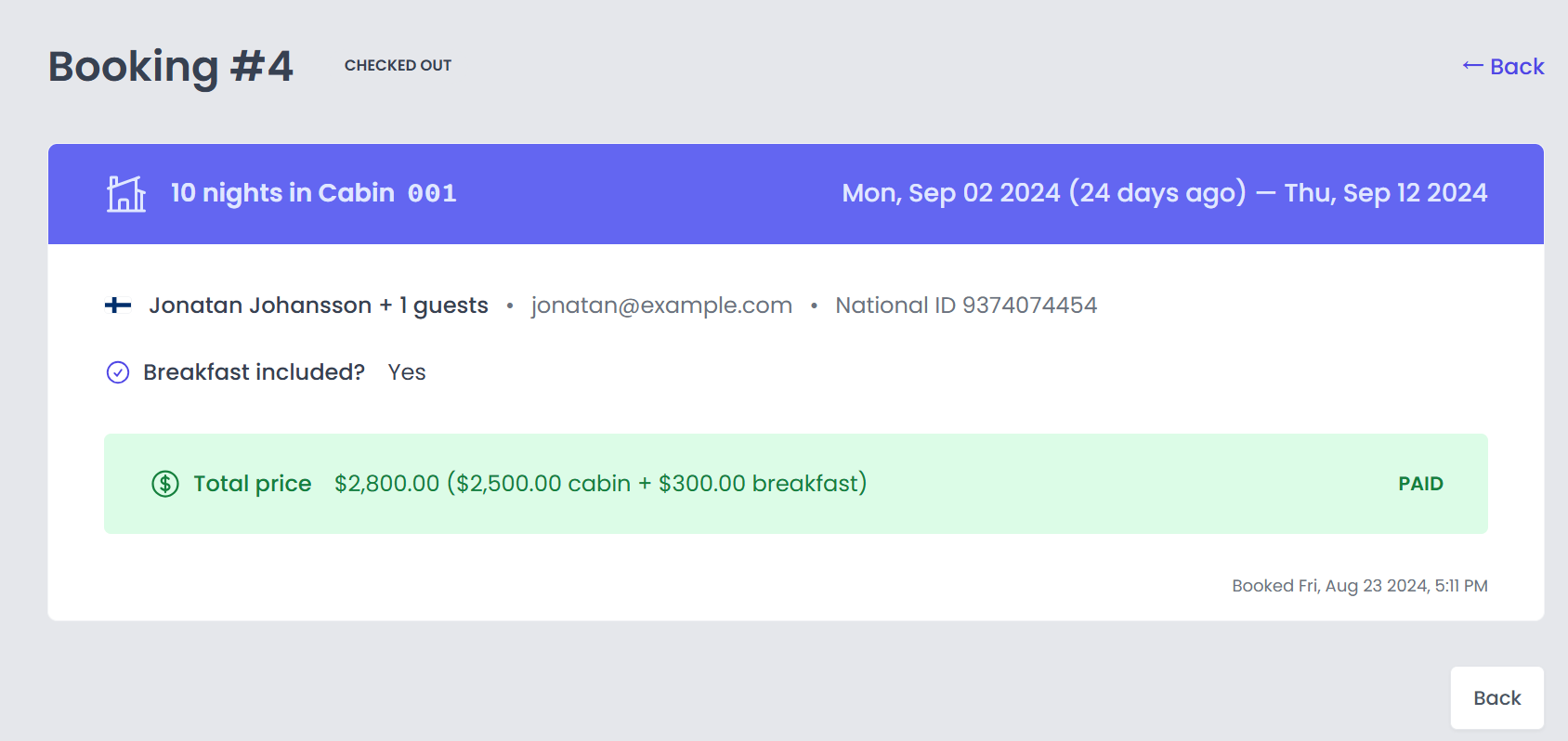
Task: Click the Total price label
Action: tap(252, 484)
